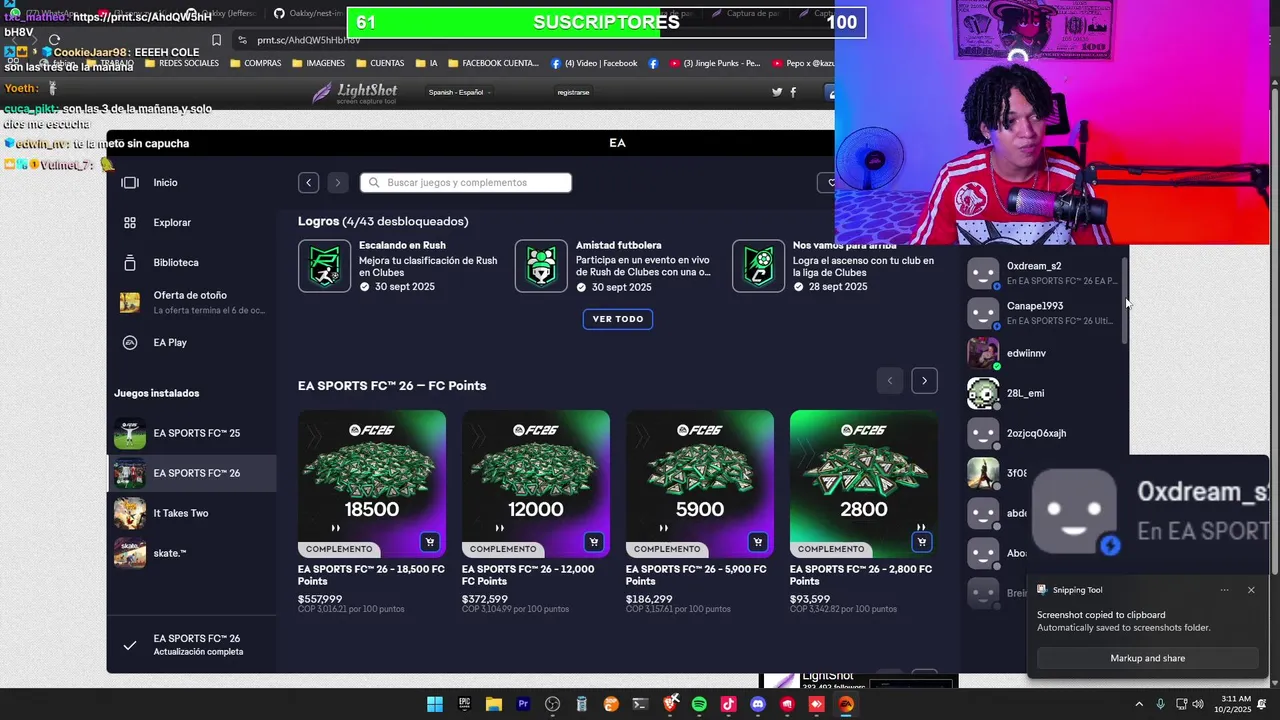The image size is (1280, 720).
Task: Open the Nos vamos para arriba achievement
Action: click(x=835, y=266)
